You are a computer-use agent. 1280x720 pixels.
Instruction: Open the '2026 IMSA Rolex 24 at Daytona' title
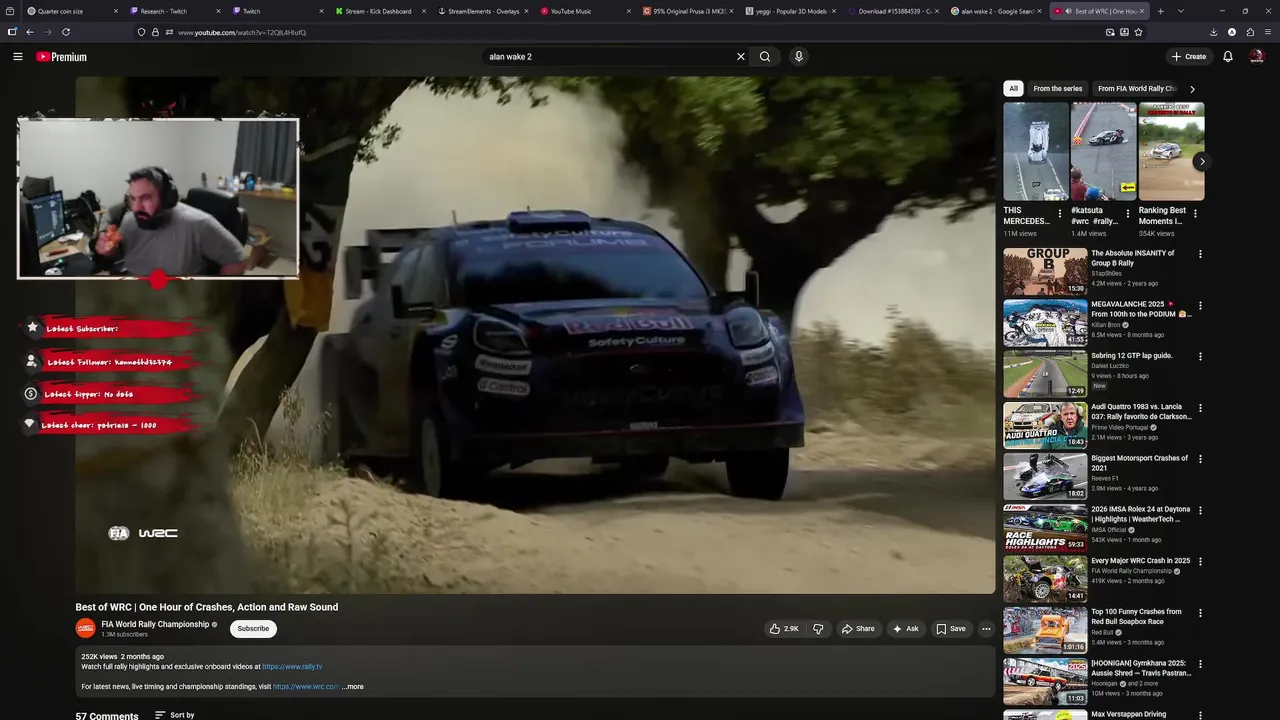pos(1141,514)
